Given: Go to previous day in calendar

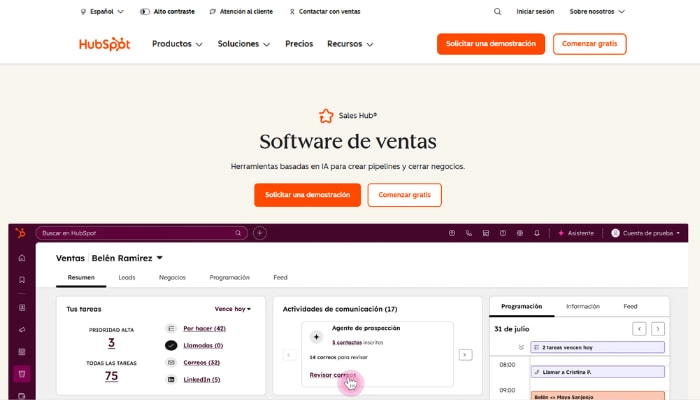Looking at the screenshot, I should point(639,329).
